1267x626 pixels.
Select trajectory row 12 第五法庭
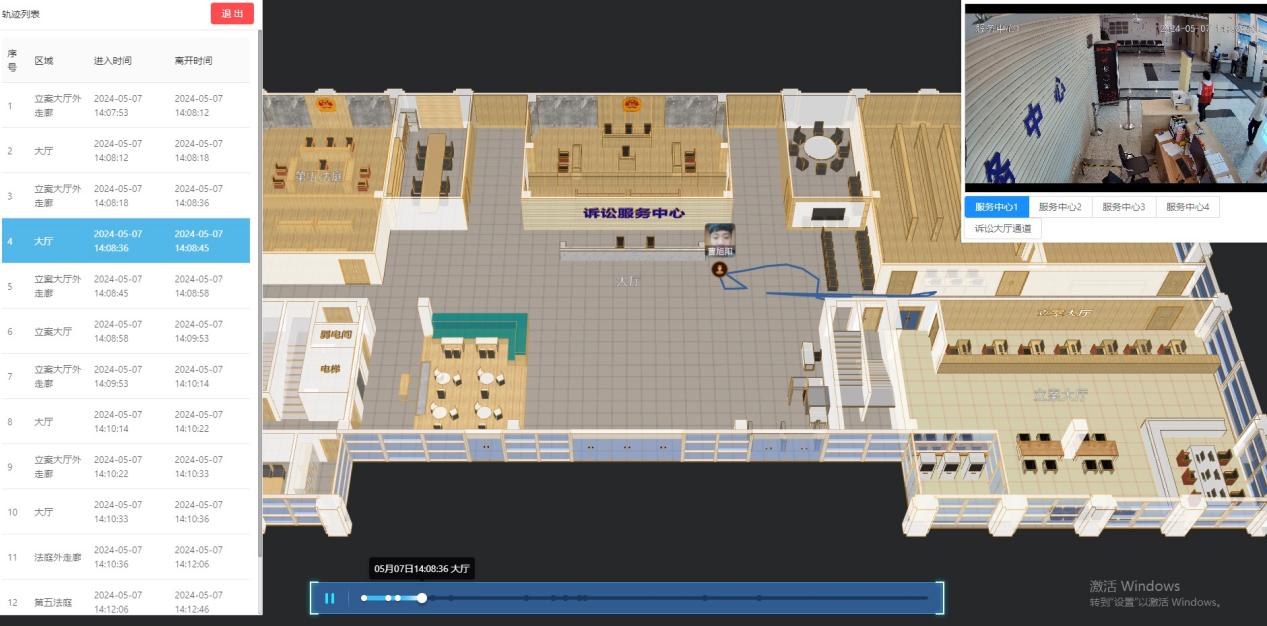point(126,600)
